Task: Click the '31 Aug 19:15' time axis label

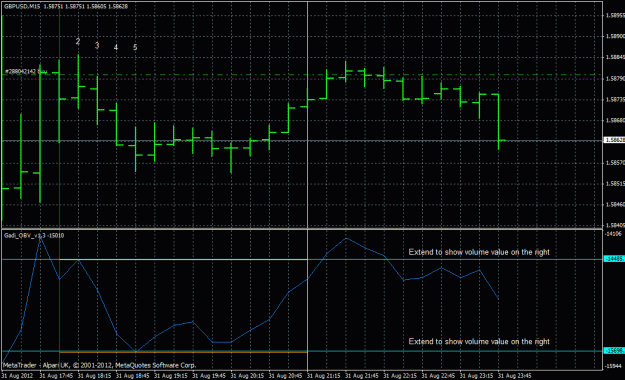Action: [x=171, y=376]
